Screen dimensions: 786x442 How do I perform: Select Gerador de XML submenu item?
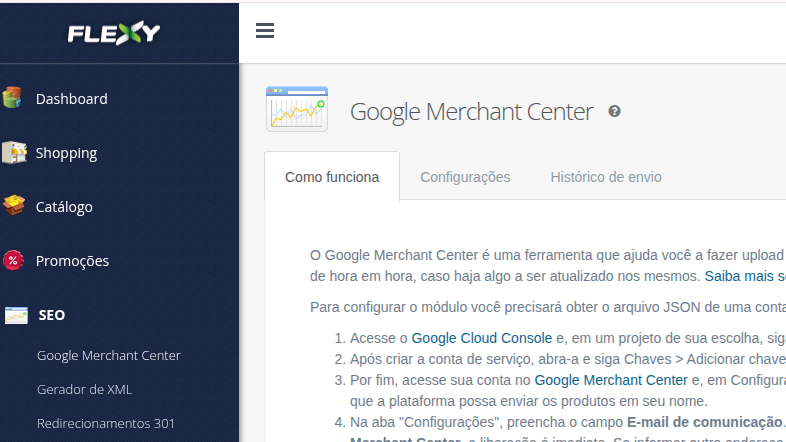(x=85, y=389)
